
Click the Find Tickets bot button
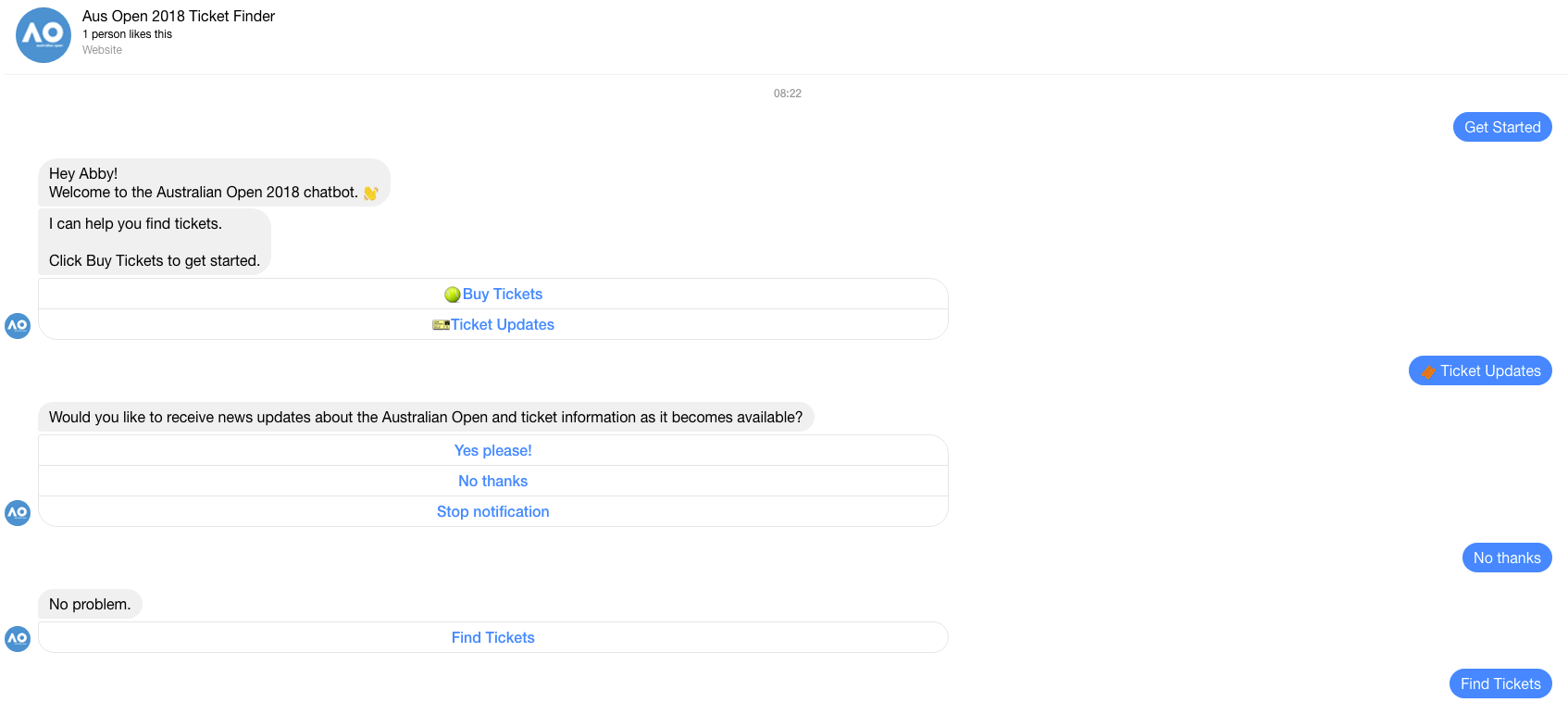click(493, 637)
